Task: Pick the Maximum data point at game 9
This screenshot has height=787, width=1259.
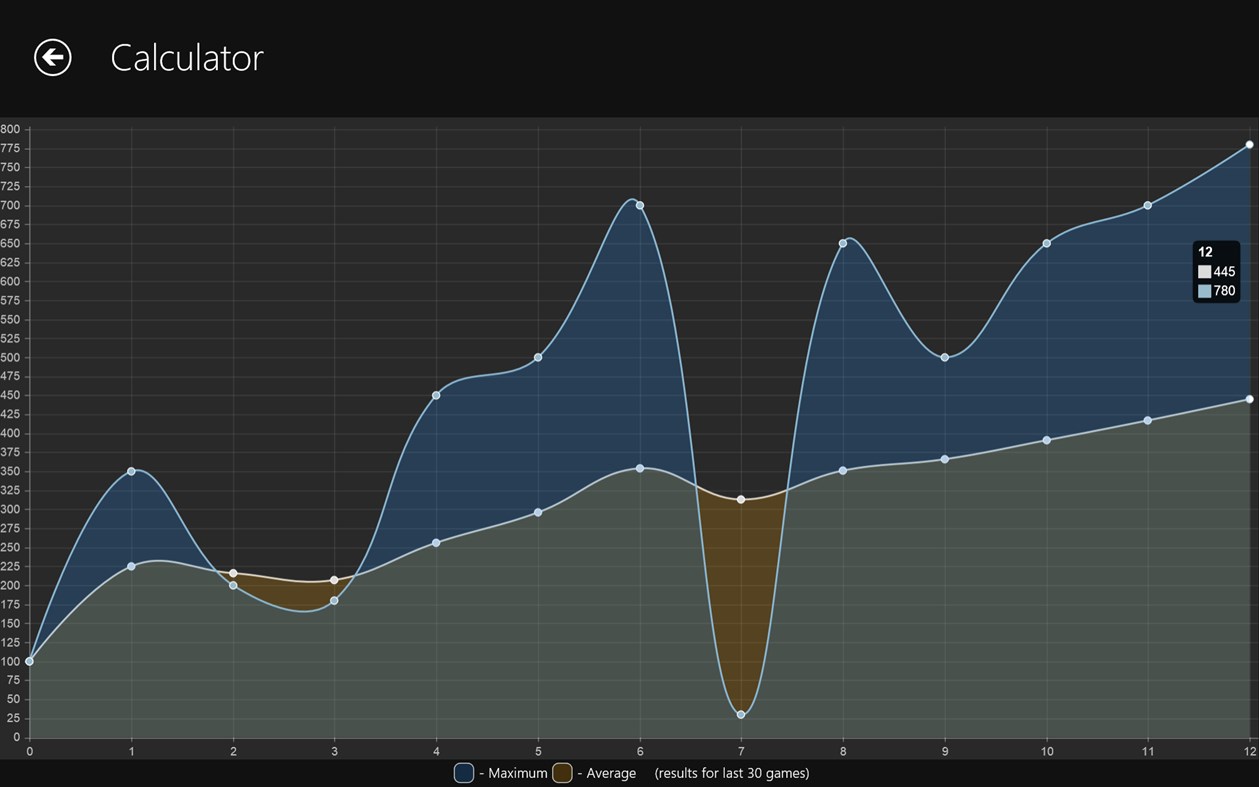Action: (x=945, y=357)
